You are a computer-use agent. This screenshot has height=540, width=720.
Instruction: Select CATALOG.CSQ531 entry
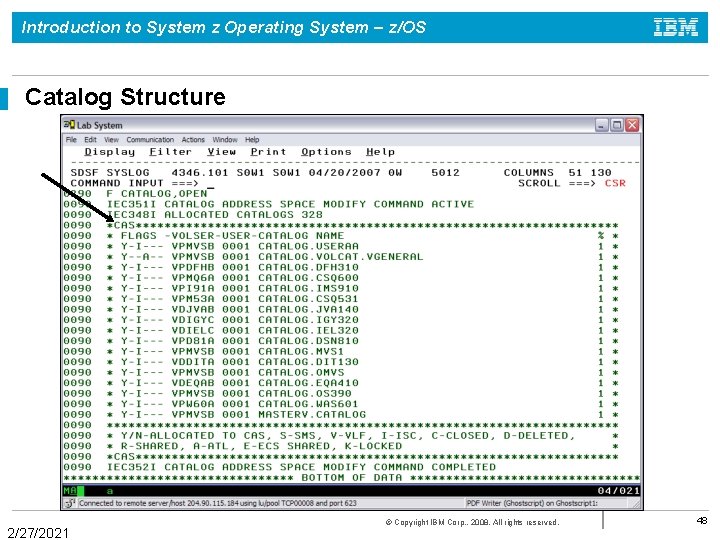click(308, 299)
